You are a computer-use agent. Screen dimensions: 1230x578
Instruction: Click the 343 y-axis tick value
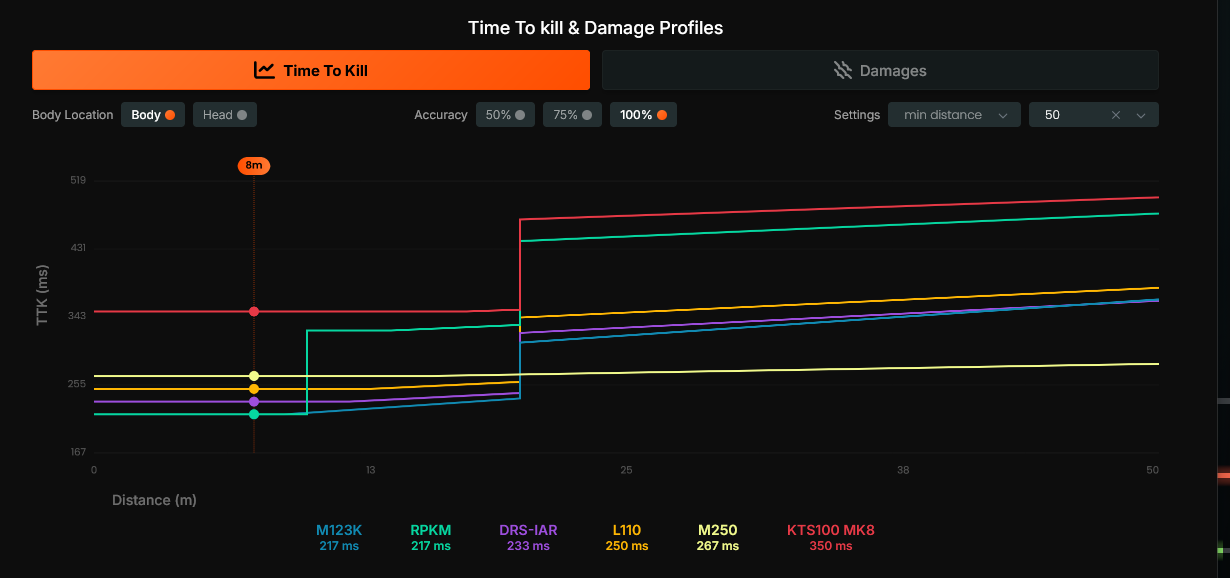click(x=78, y=315)
